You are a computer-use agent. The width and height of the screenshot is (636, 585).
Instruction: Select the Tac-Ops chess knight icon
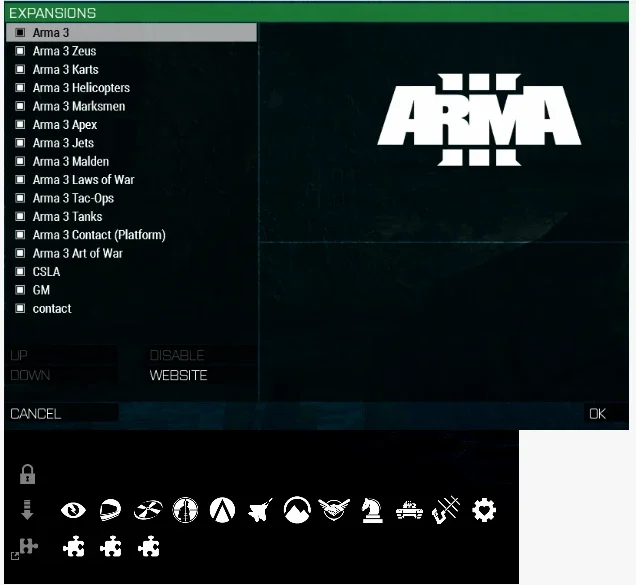372,510
